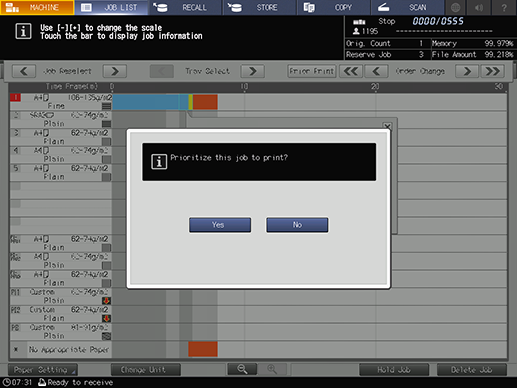This screenshot has height=388, width=517.
Task: Select orange bar in No Appropriate Paper row
Action: [x=203, y=349]
